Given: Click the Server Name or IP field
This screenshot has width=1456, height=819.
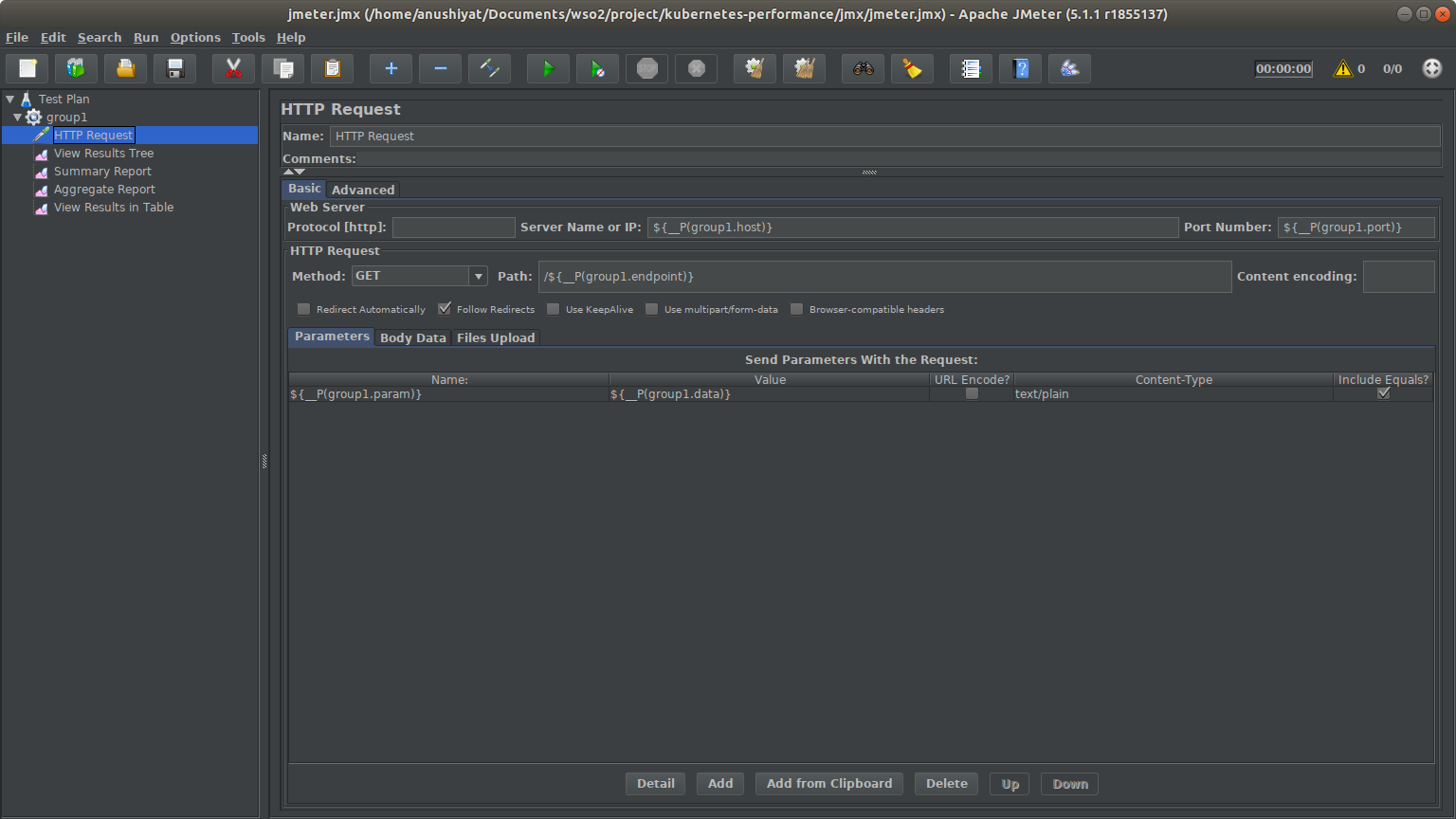Looking at the screenshot, I should [x=912, y=227].
